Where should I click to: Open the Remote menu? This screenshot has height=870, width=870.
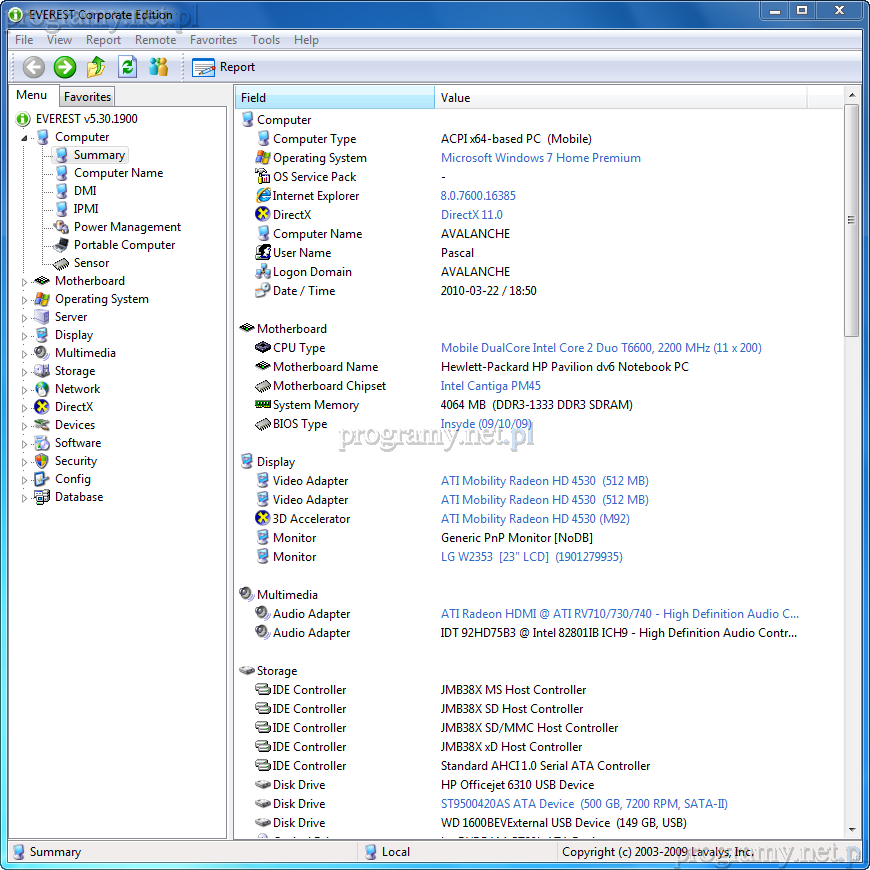coord(155,40)
